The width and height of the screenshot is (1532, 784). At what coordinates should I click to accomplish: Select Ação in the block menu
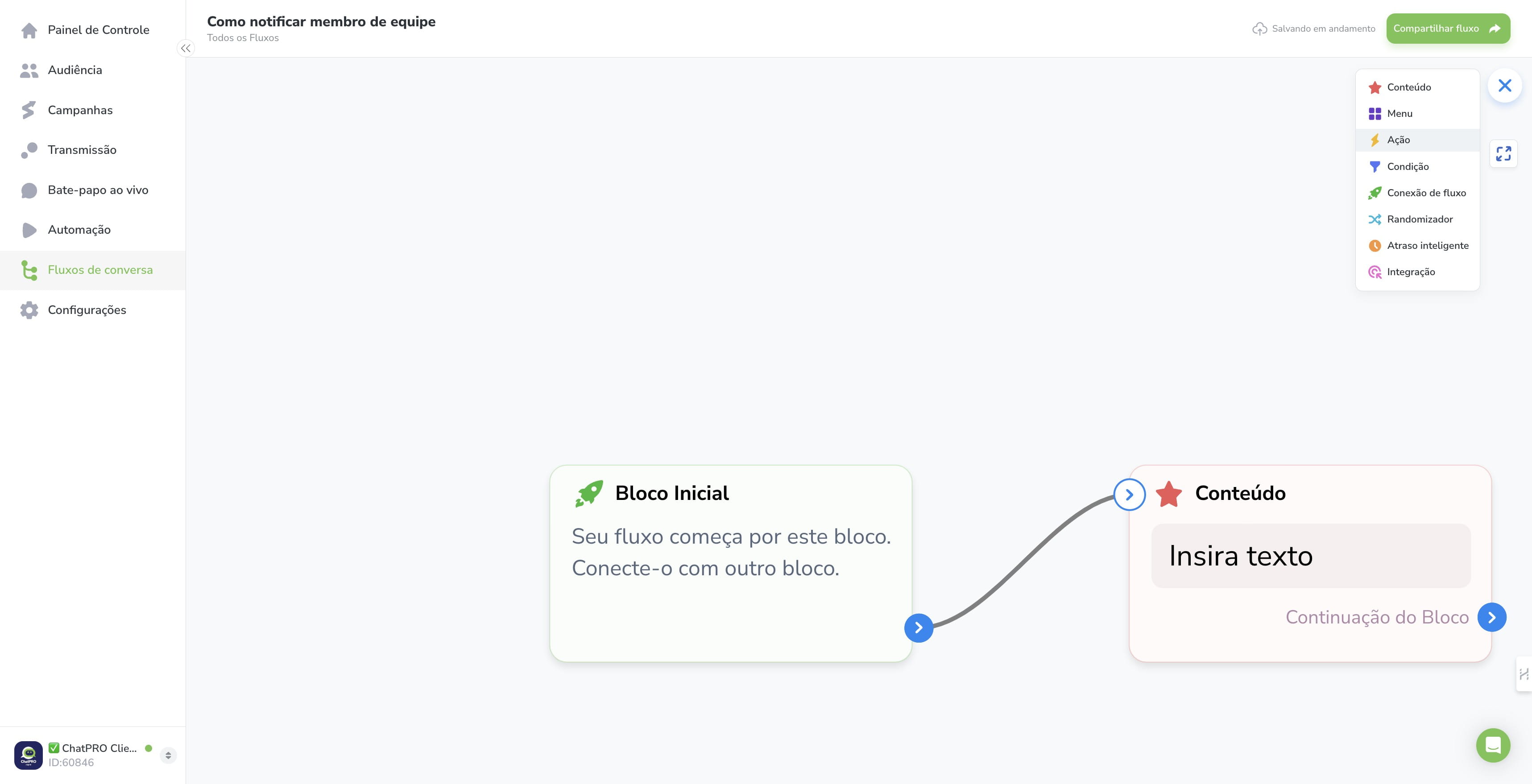pos(1417,140)
